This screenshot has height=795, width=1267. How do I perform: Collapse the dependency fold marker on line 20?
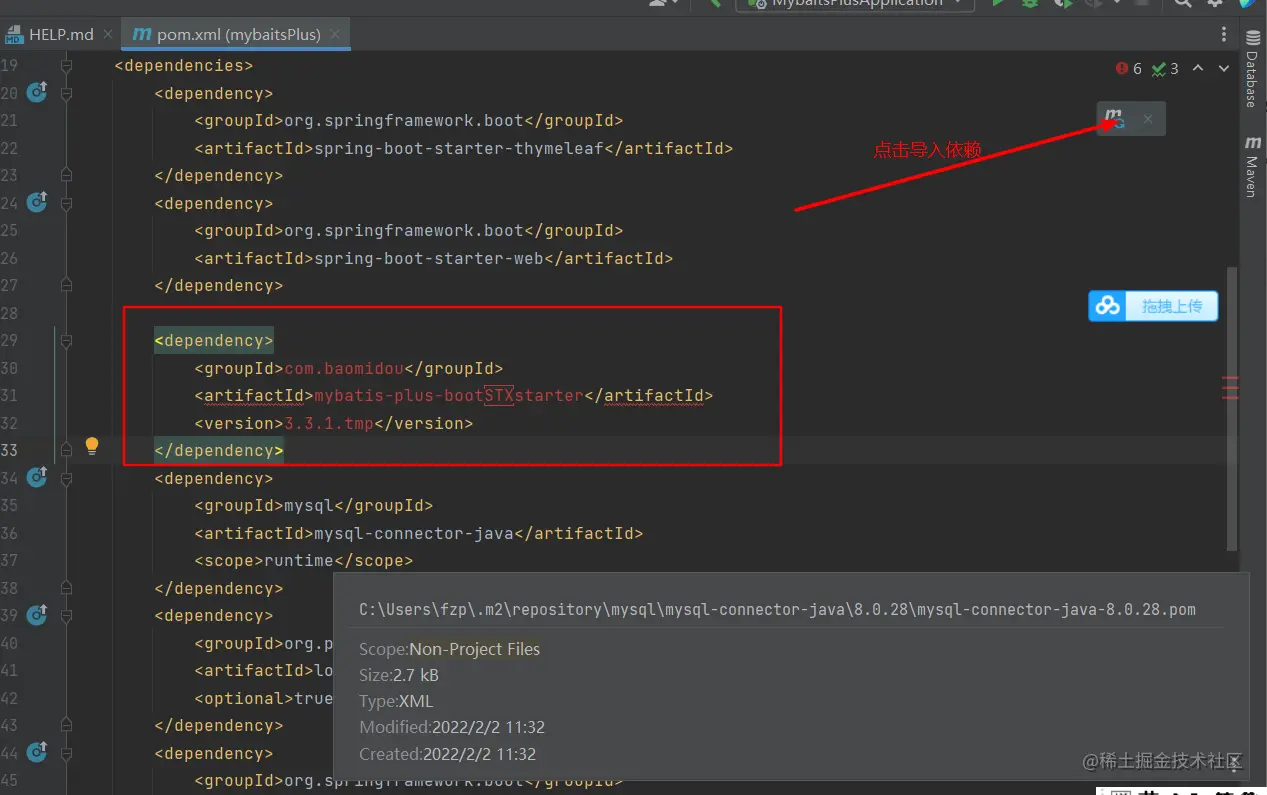tap(66, 93)
